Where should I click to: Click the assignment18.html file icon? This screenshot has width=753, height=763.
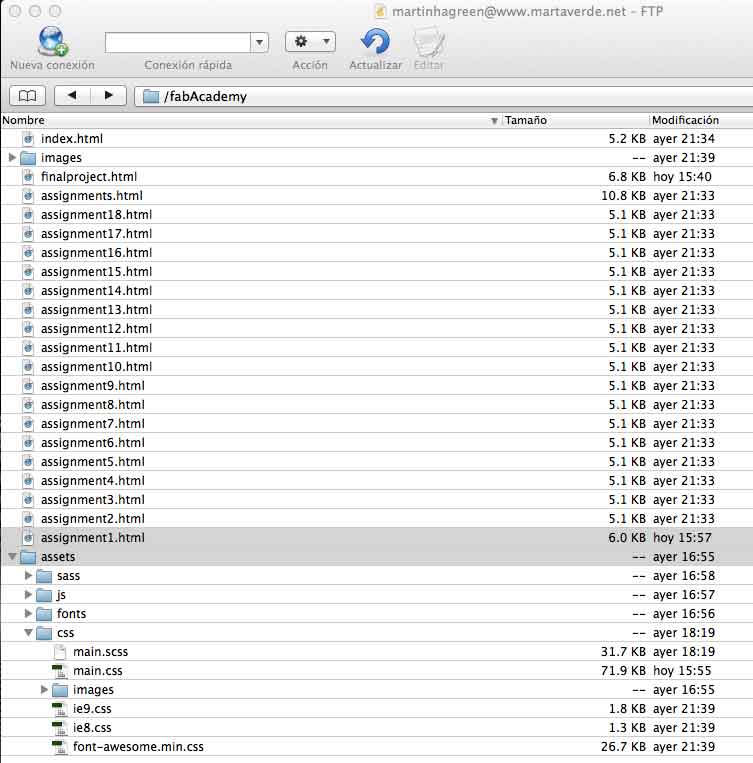click(x=28, y=215)
